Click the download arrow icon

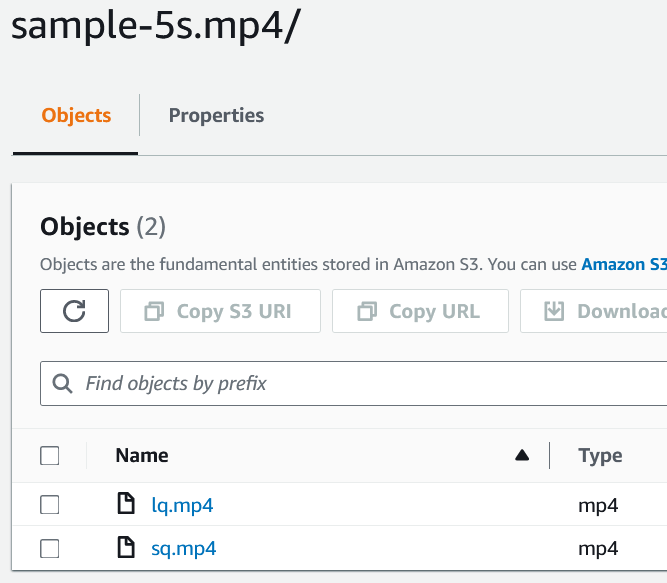(x=554, y=312)
